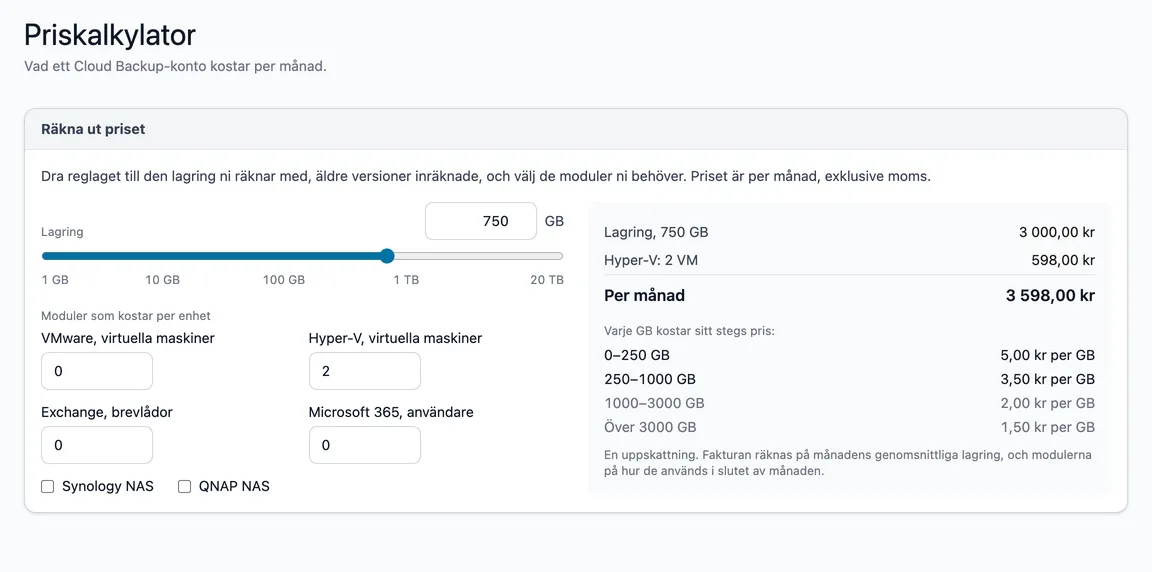
Task: Click the Hyper-V, virtuella maskiner label
Action: pos(395,339)
